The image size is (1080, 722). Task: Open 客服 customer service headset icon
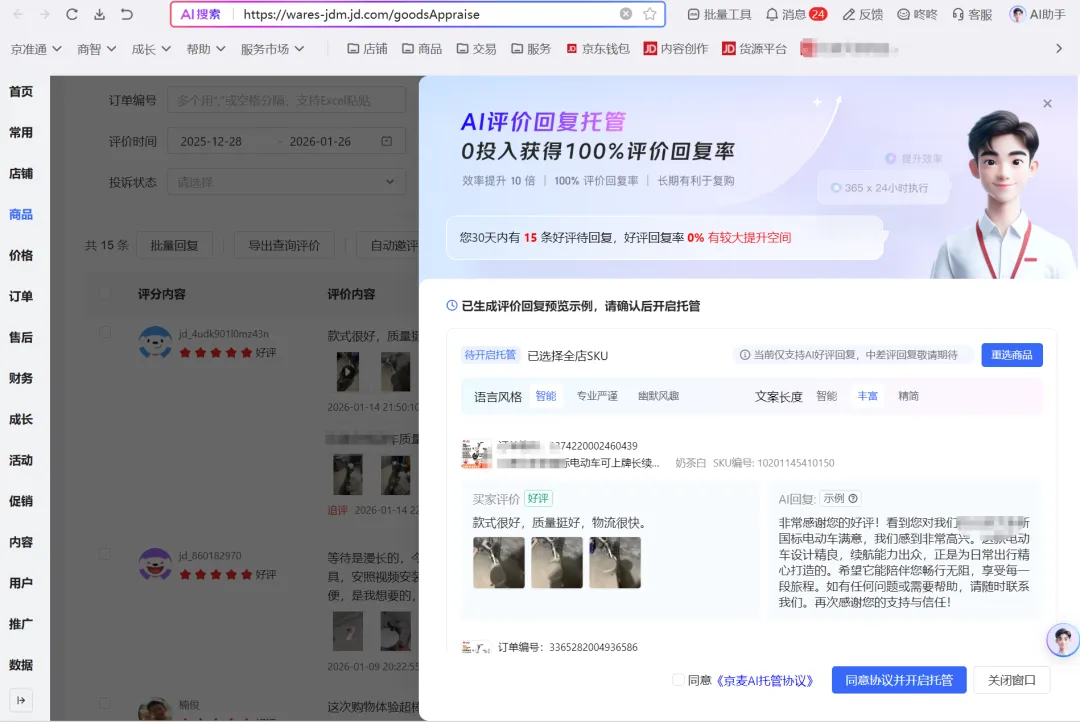point(972,14)
